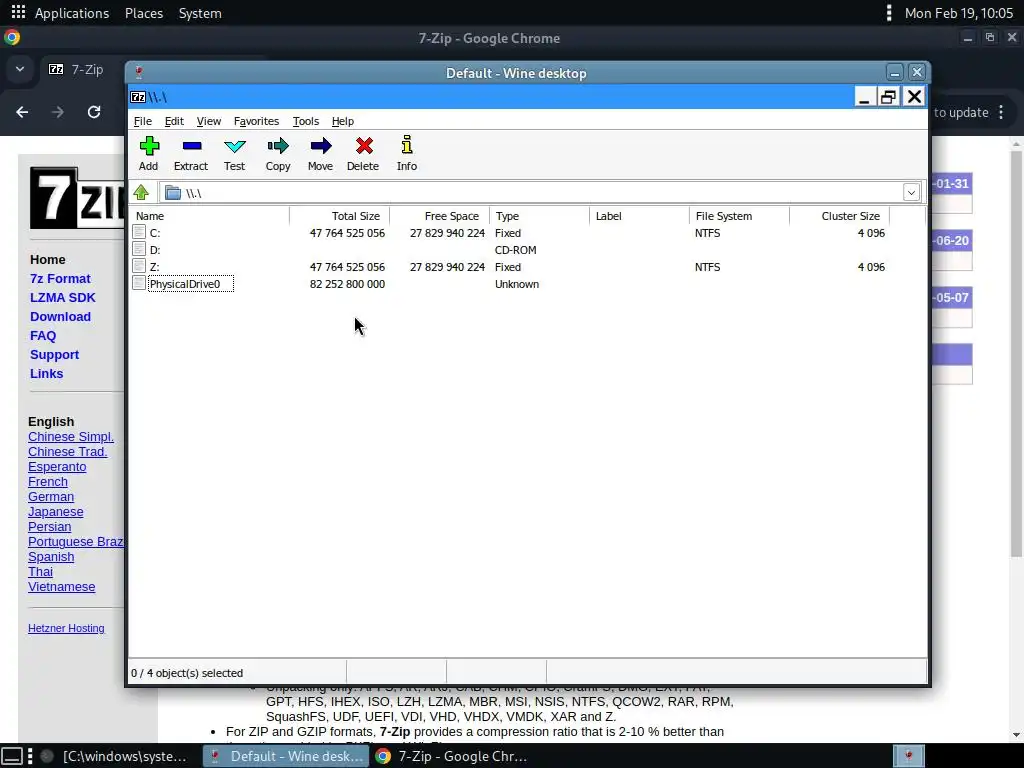The image size is (1024, 768).
Task: Sort by the Name column header
Action: (209, 216)
